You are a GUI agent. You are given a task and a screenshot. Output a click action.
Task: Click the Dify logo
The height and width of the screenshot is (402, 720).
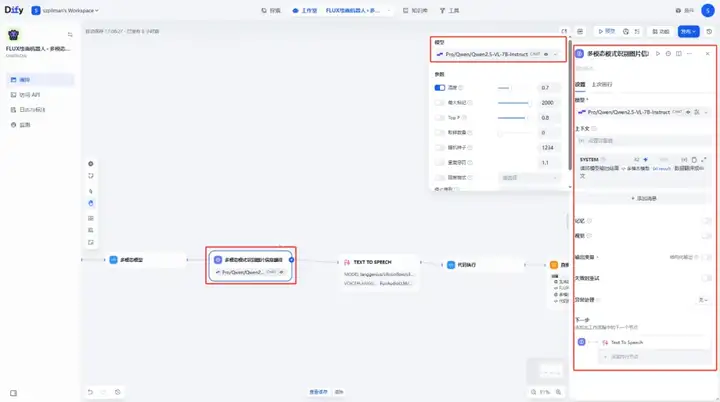pyautogui.click(x=14, y=10)
